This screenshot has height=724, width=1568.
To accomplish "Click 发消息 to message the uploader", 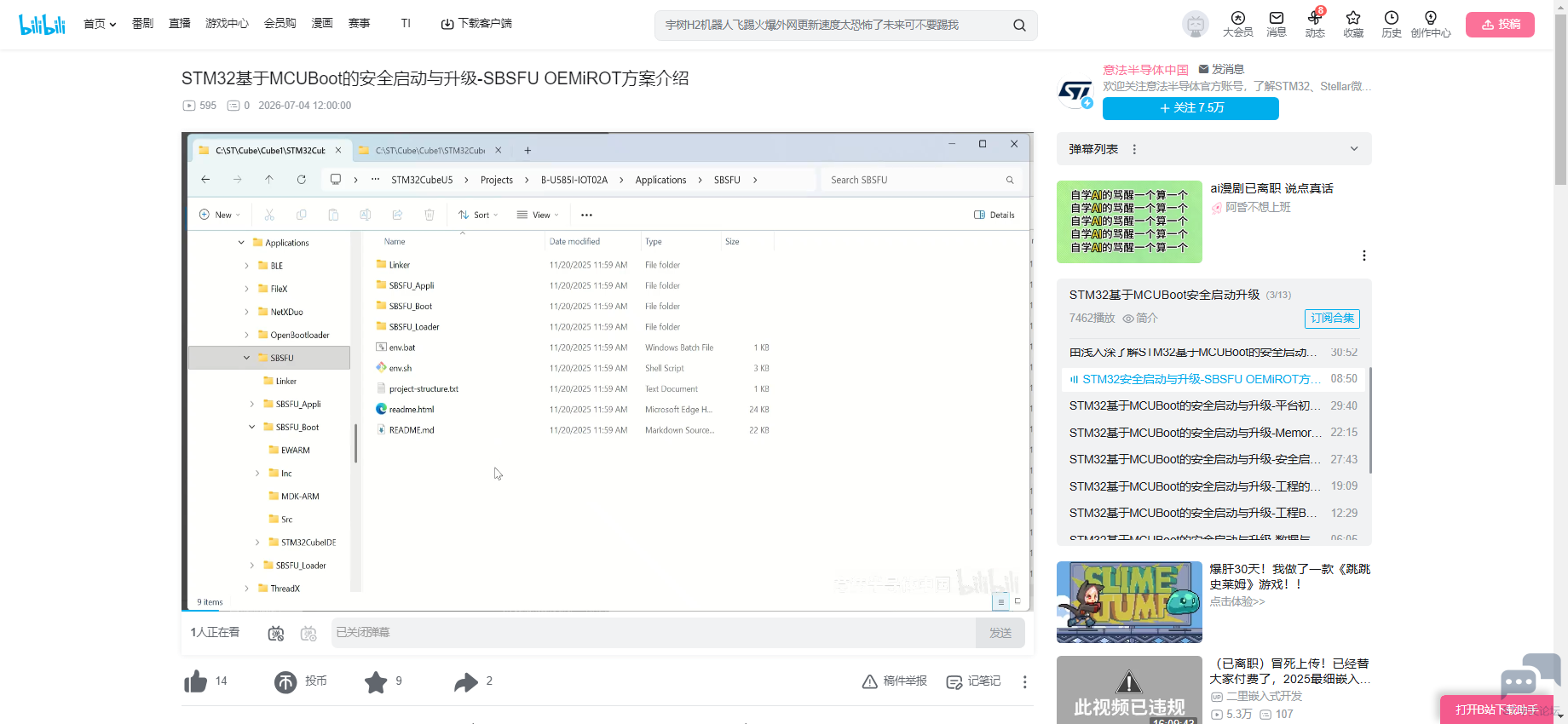I will click(1221, 69).
